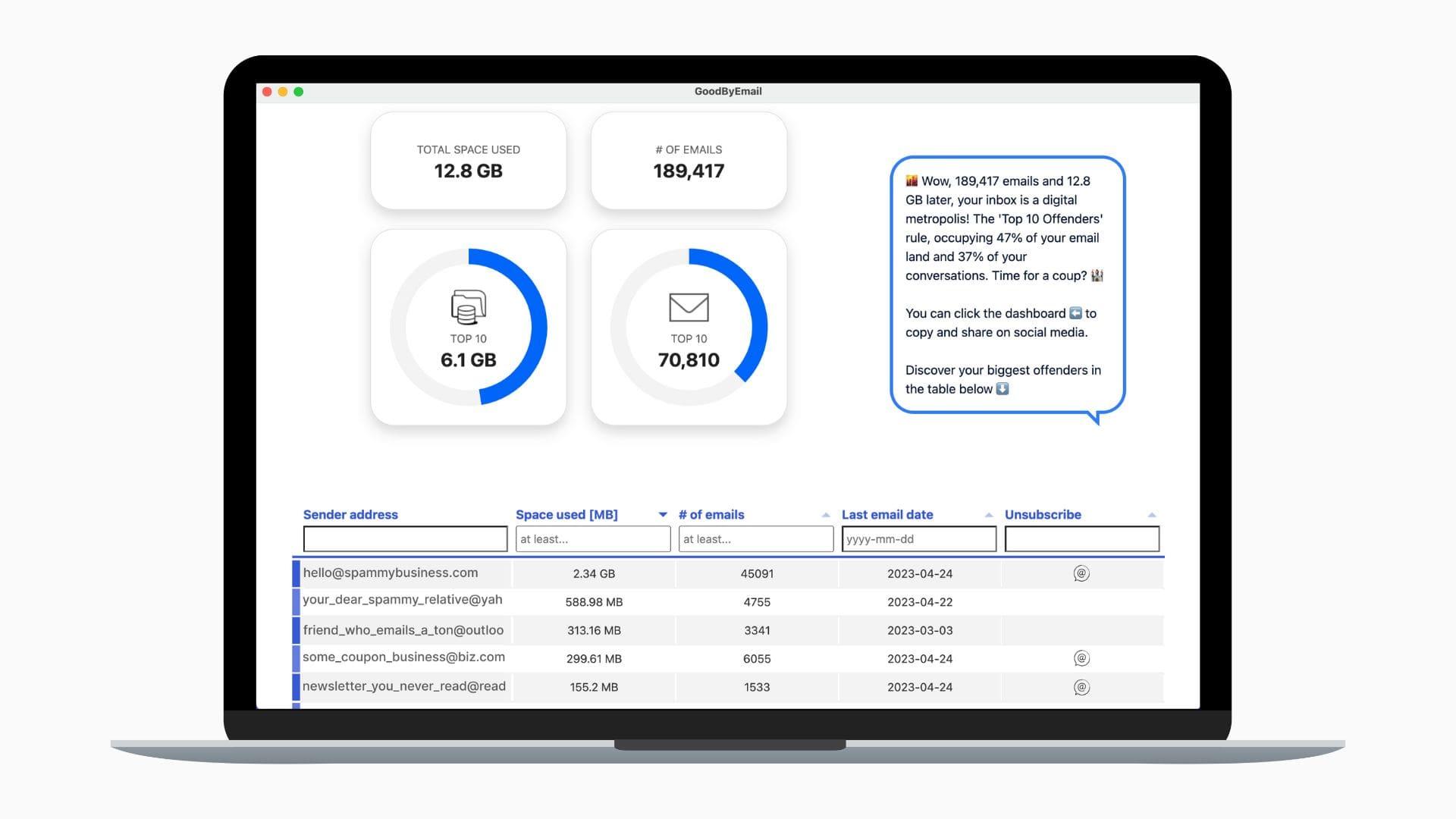The height and width of the screenshot is (819, 1456).
Task: Click the # OF EMAILS dashboard card
Action: coord(689,160)
